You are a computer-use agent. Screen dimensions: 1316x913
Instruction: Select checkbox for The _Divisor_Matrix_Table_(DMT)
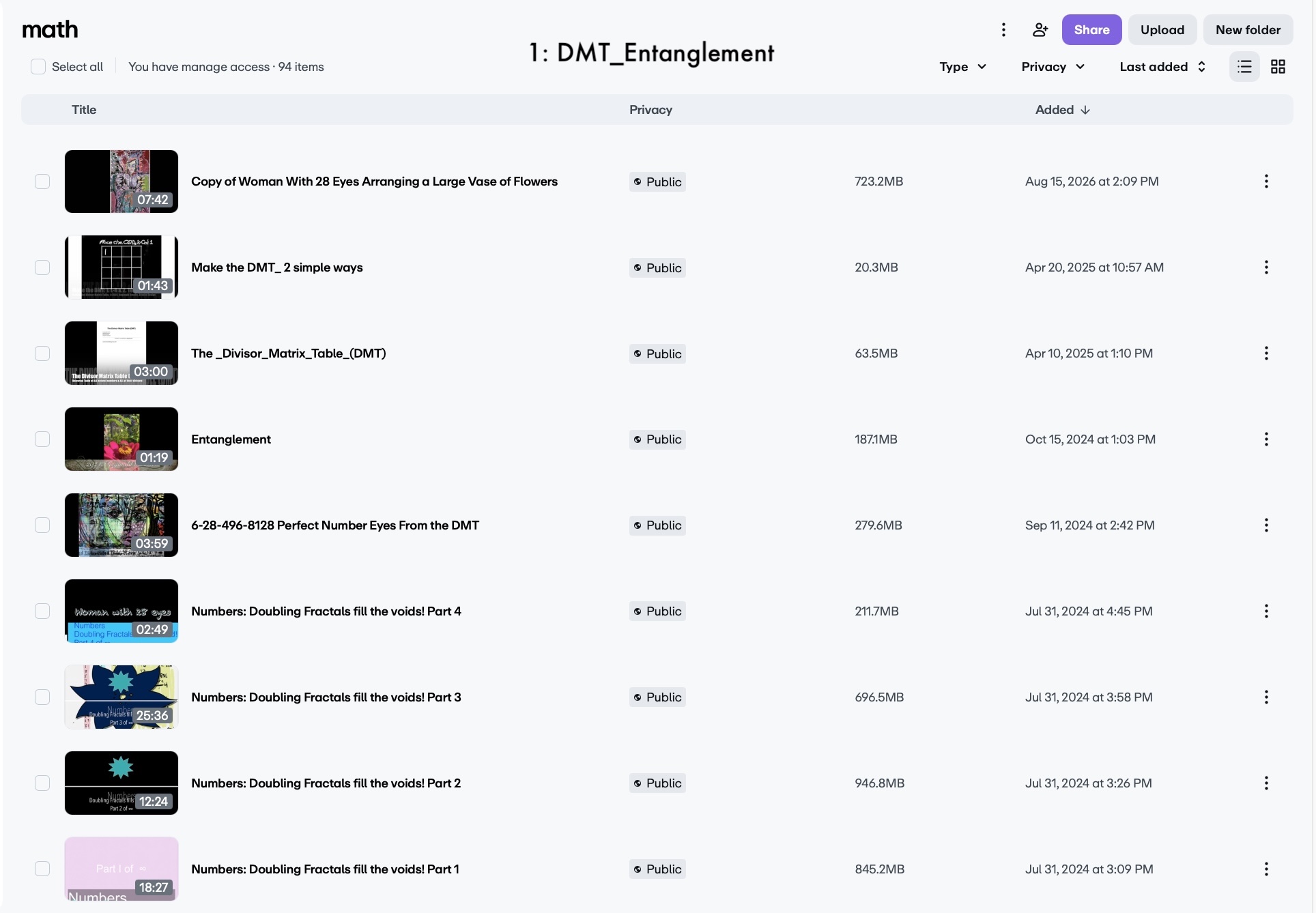pyautogui.click(x=42, y=353)
